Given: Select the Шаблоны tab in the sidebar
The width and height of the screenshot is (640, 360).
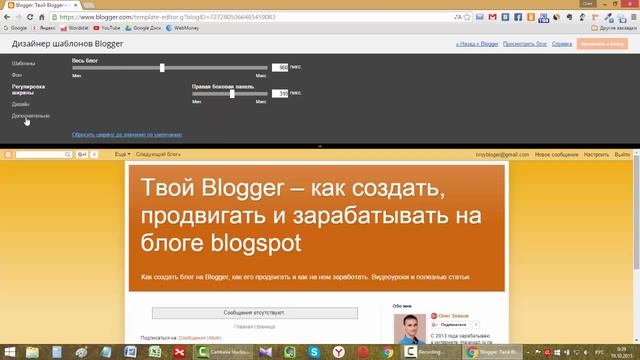Looking at the screenshot, I should pos(23,64).
